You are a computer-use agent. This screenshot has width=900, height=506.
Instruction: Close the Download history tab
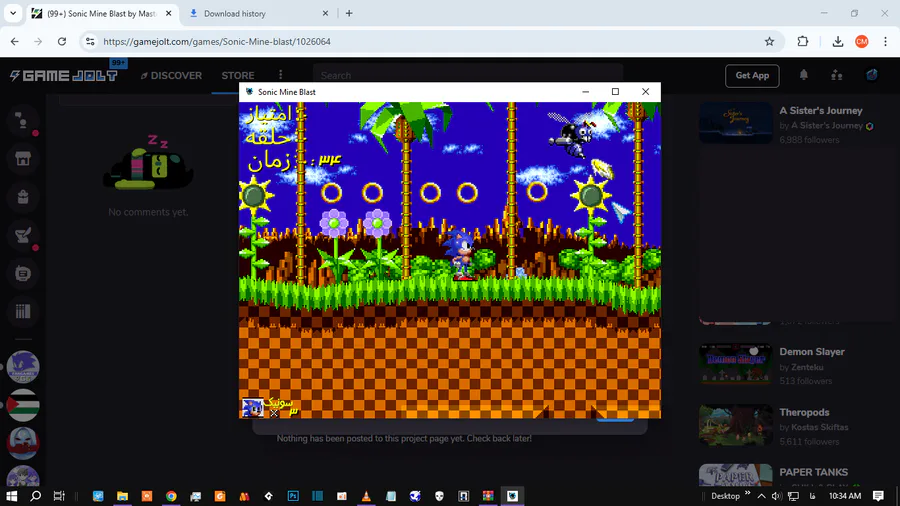tap(325, 13)
